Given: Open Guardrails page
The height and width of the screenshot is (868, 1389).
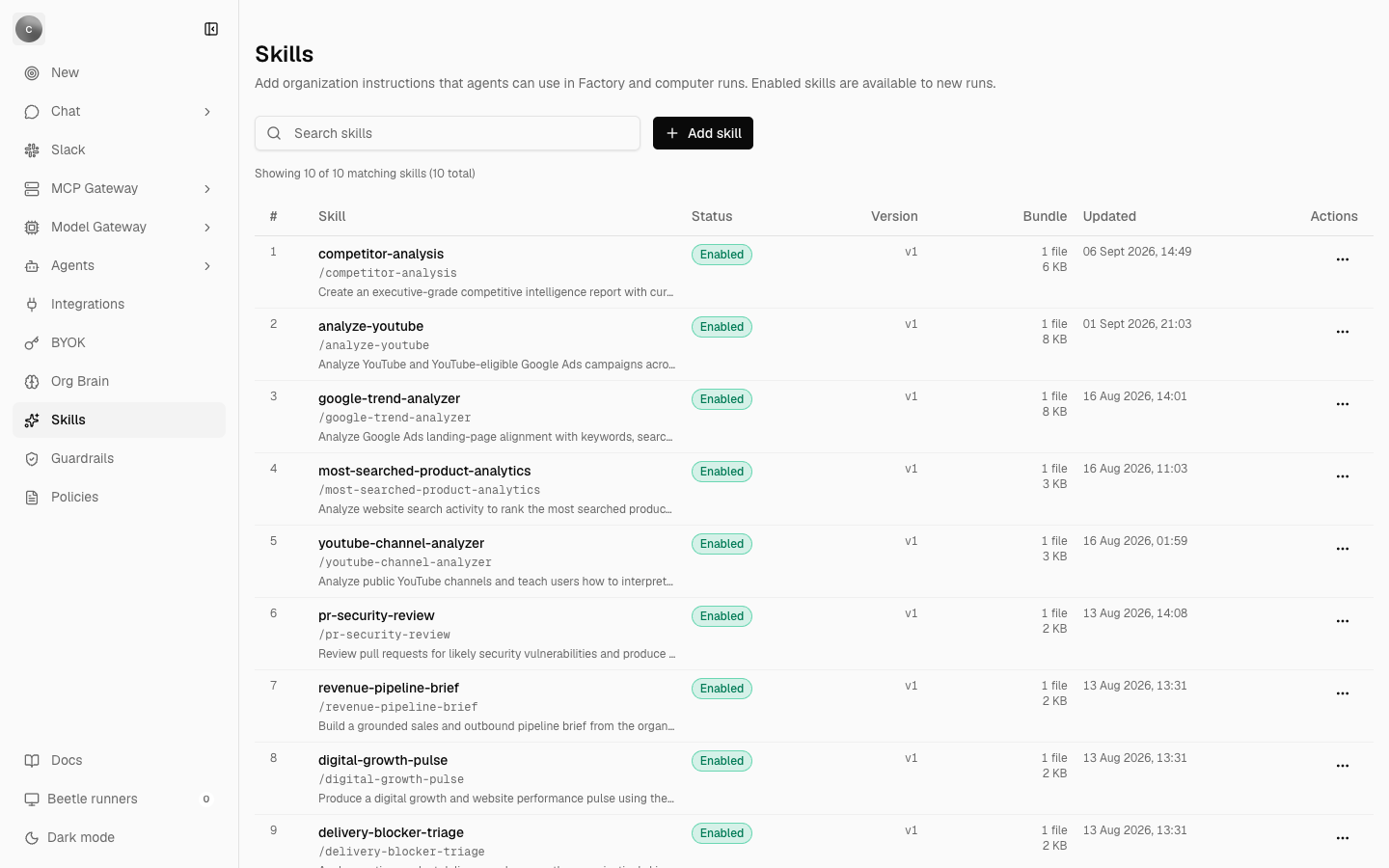Looking at the screenshot, I should [x=119, y=459].
